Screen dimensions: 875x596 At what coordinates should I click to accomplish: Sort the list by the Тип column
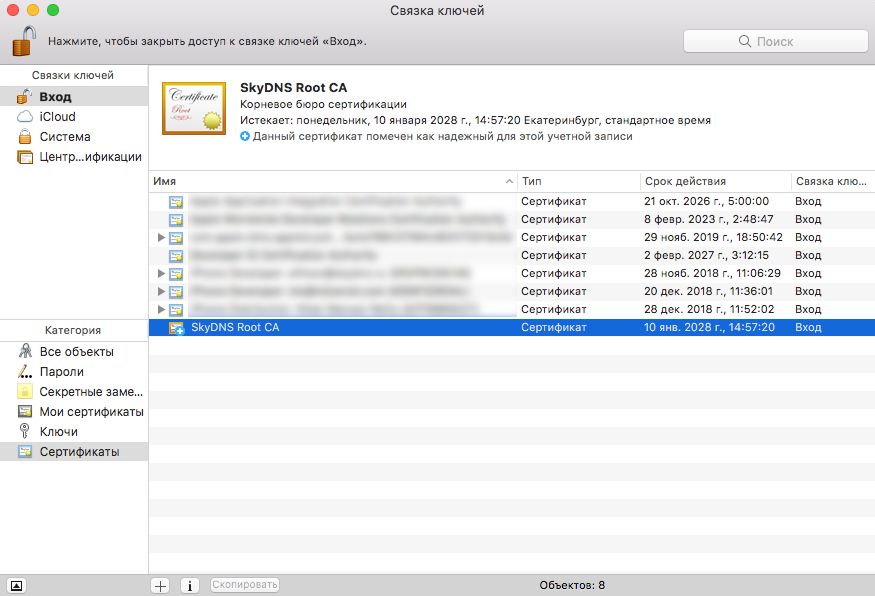tap(579, 181)
